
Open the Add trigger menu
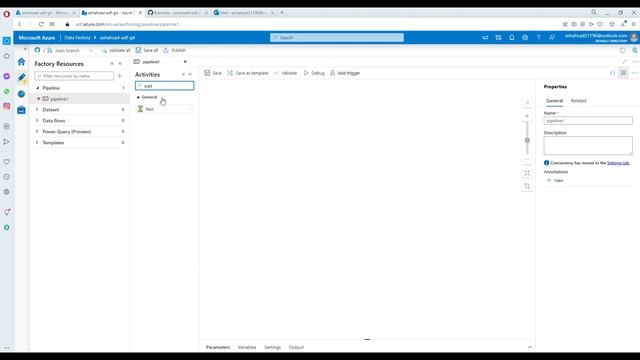coord(345,73)
